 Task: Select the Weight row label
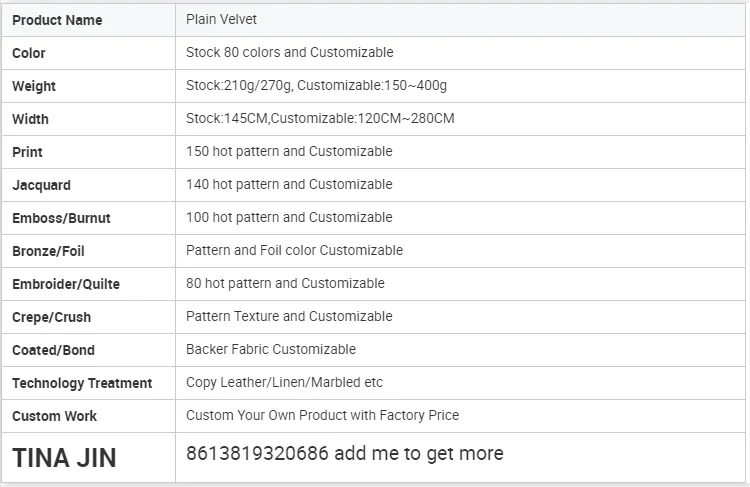pos(34,86)
